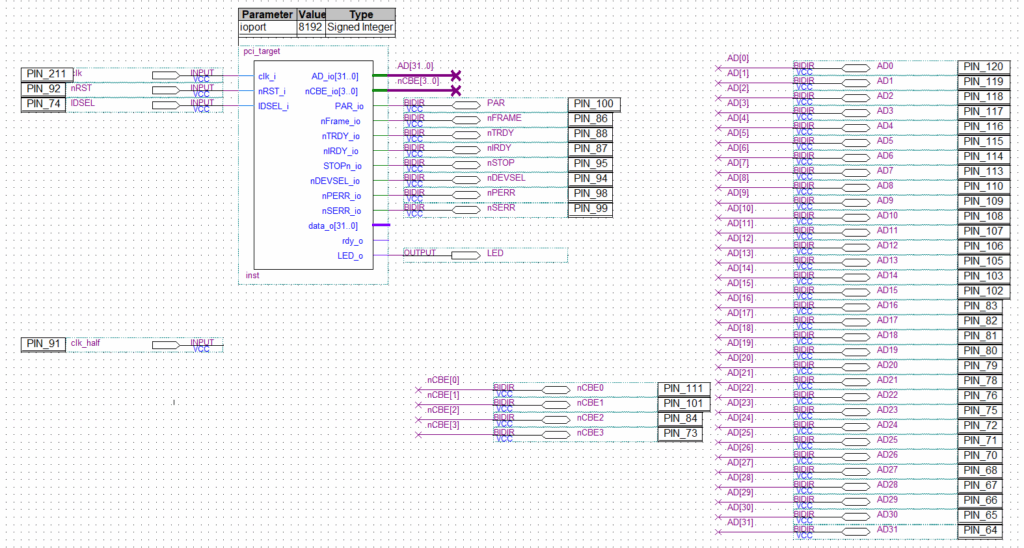Select the clk input pin symbol
1024x548 pixels.
tap(166, 75)
